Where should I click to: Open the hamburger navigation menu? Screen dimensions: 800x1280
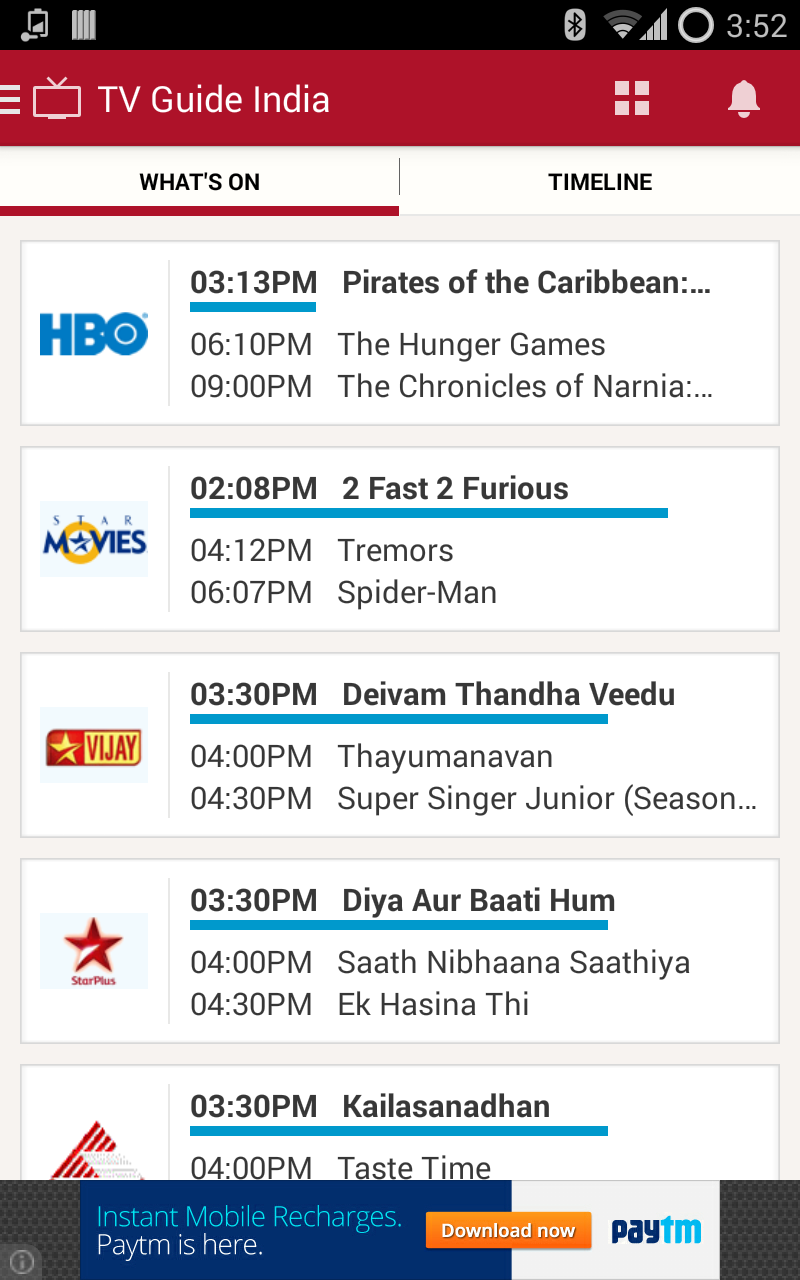[10, 99]
